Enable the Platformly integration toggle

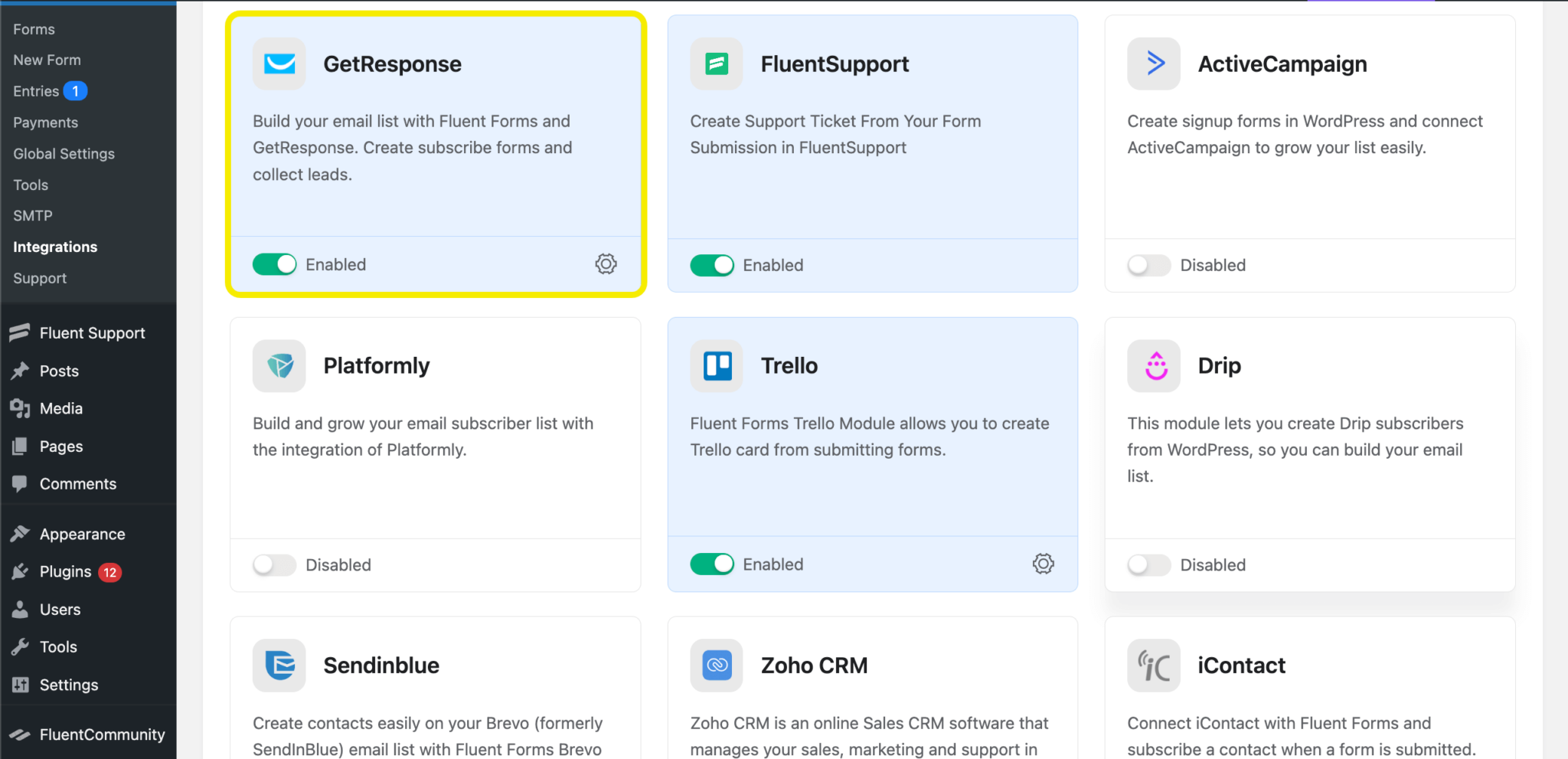click(x=274, y=564)
